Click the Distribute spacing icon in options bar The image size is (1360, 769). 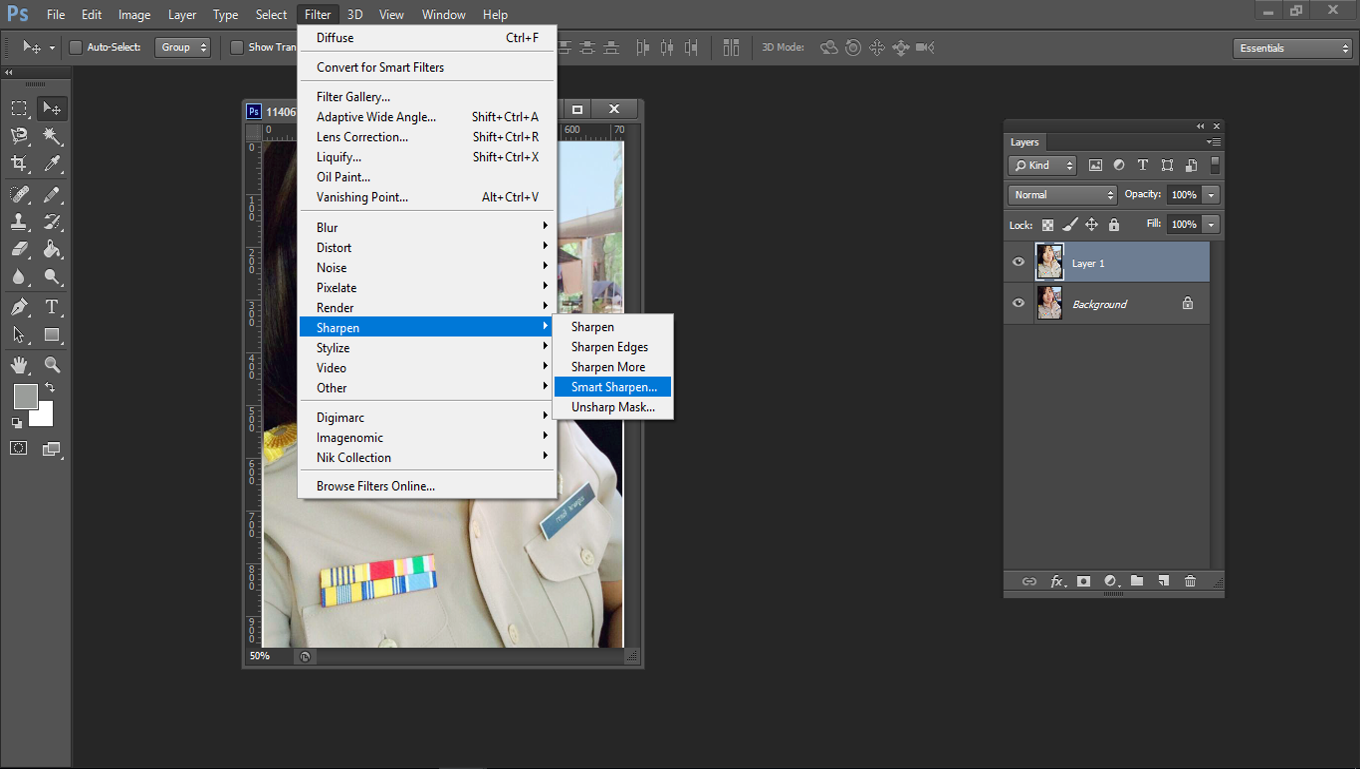click(731, 47)
